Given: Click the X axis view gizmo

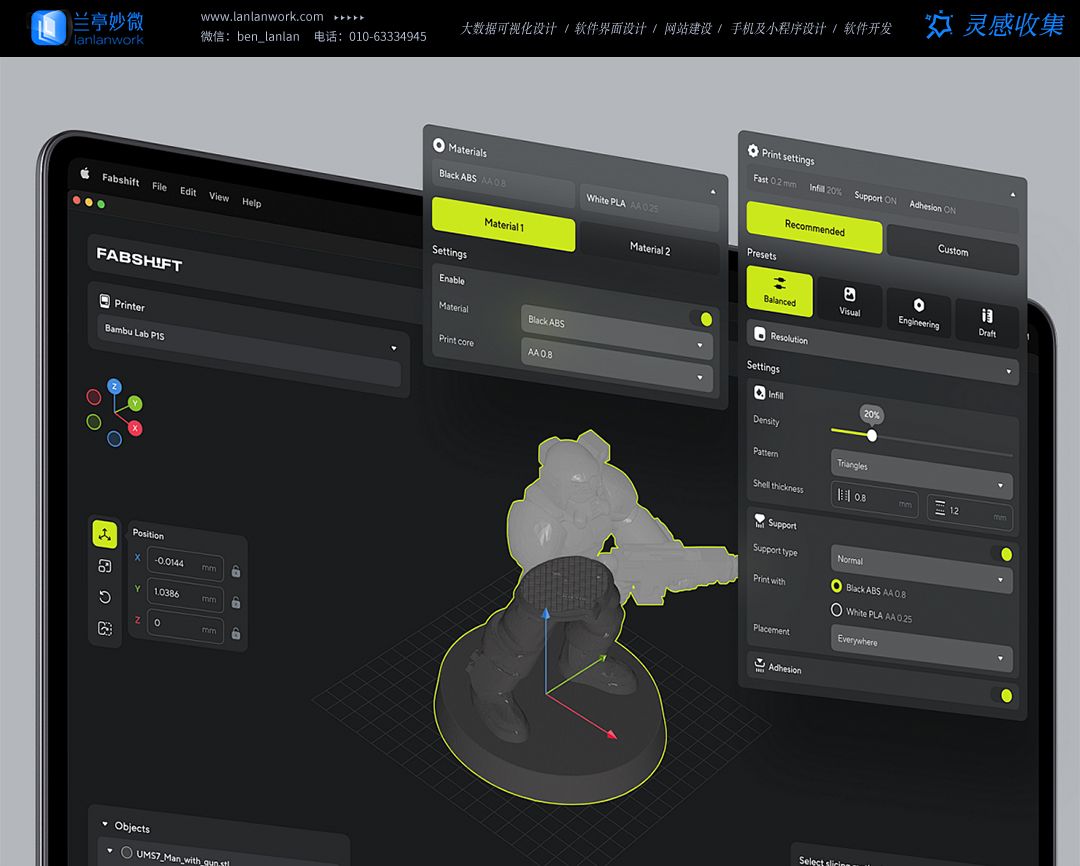Looking at the screenshot, I should pyautogui.click(x=135, y=428).
